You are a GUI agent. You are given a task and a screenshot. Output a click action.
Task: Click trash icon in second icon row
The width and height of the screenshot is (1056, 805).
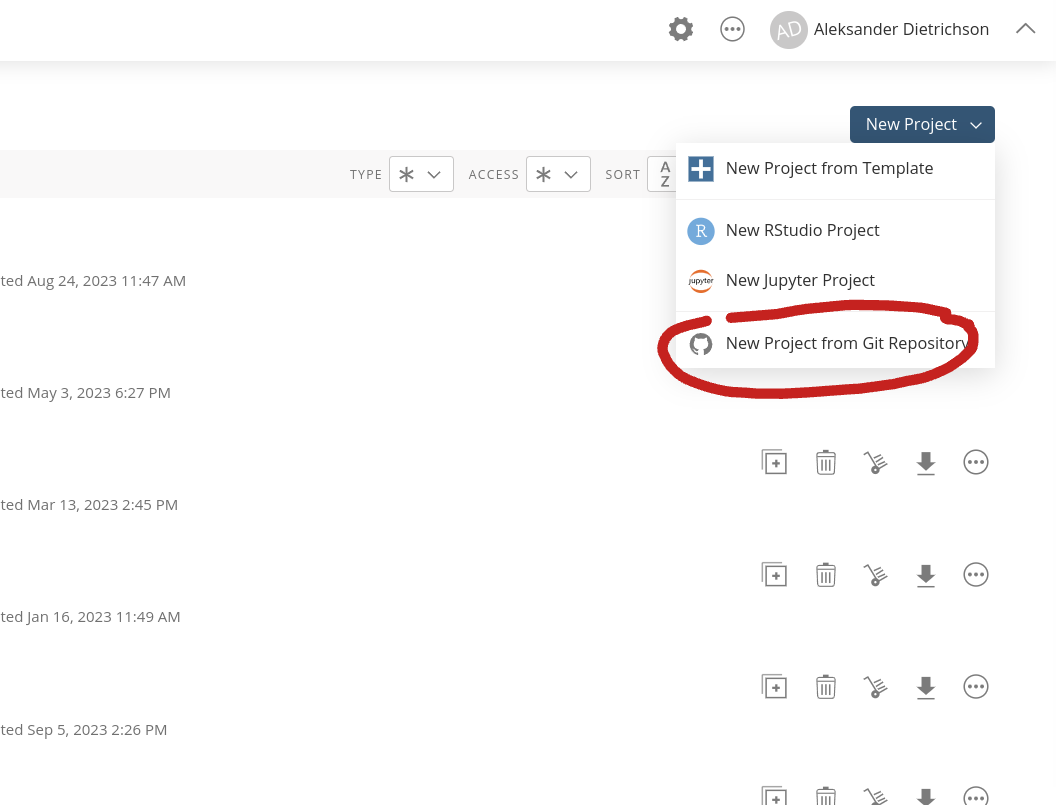(x=826, y=574)
